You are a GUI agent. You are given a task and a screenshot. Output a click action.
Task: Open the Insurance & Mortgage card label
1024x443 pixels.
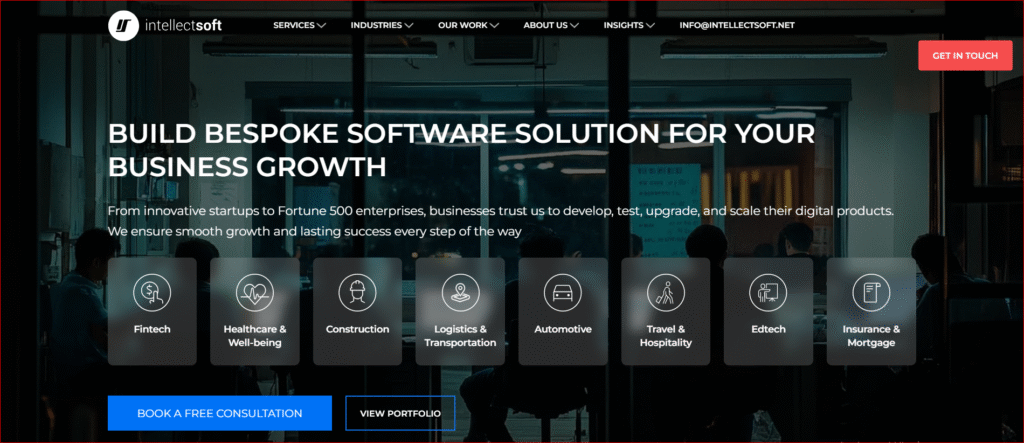[x=871, y=336]
